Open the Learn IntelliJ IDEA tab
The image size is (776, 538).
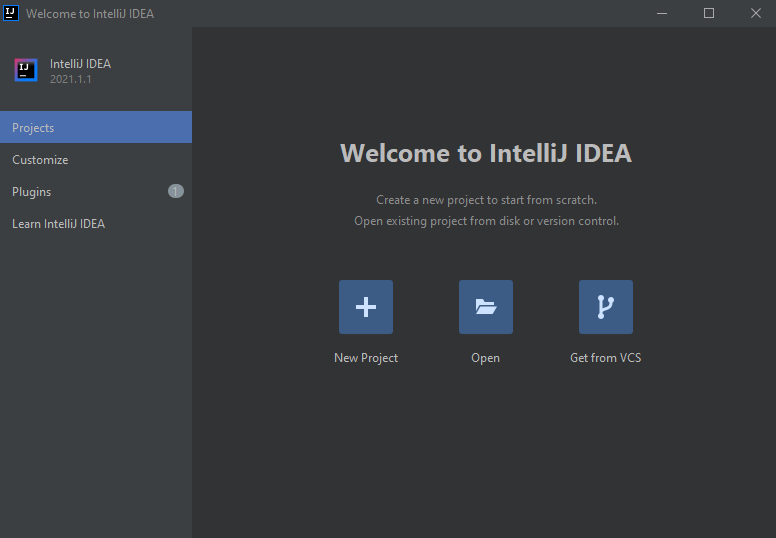(x=96, y=224)
